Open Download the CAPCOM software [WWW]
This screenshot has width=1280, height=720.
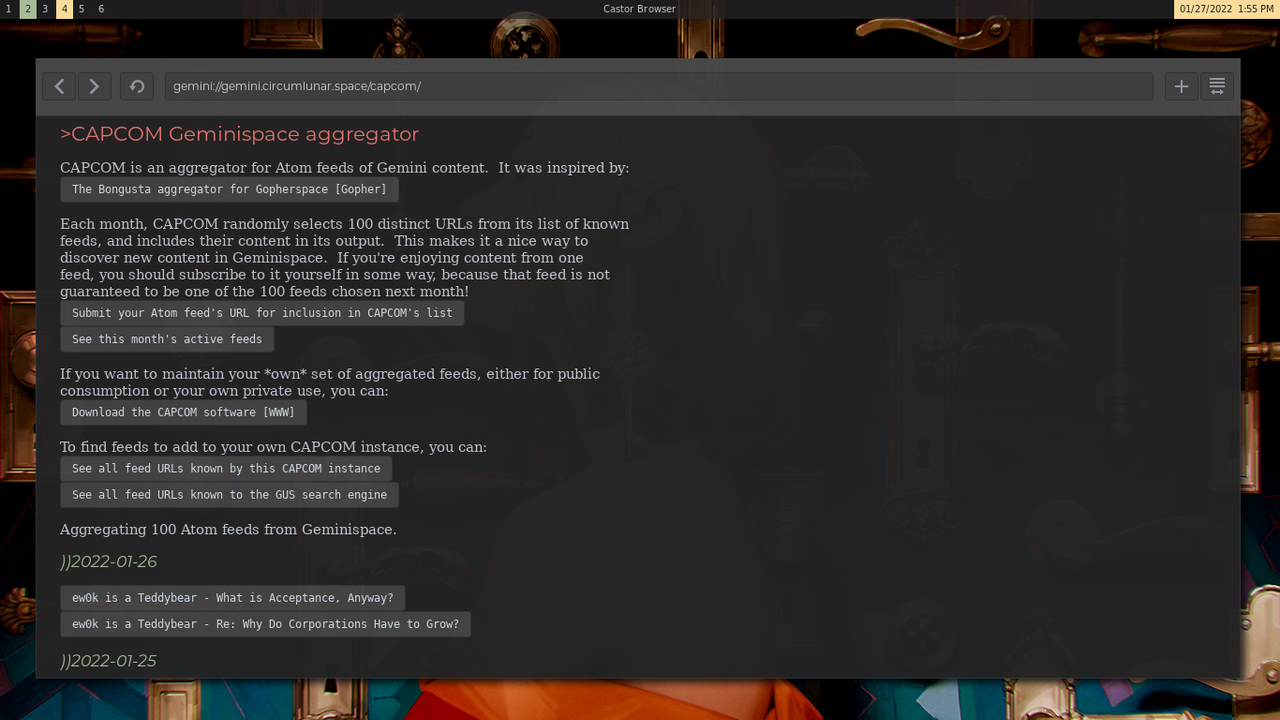point(183,412)
